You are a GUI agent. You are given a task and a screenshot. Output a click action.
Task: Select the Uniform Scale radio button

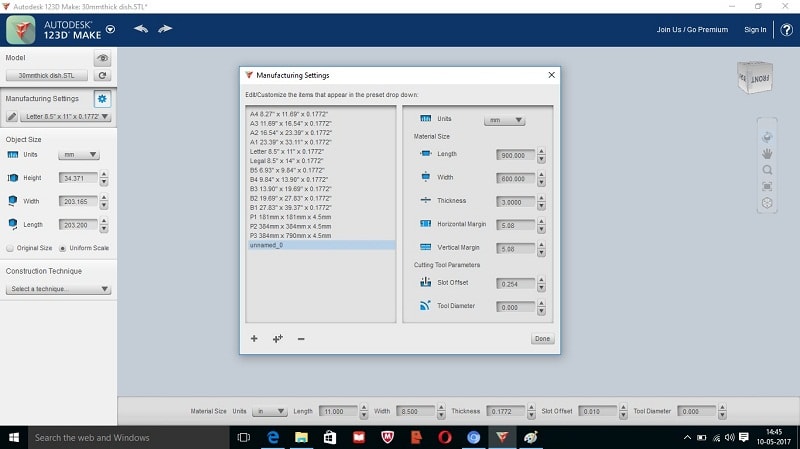63,248
